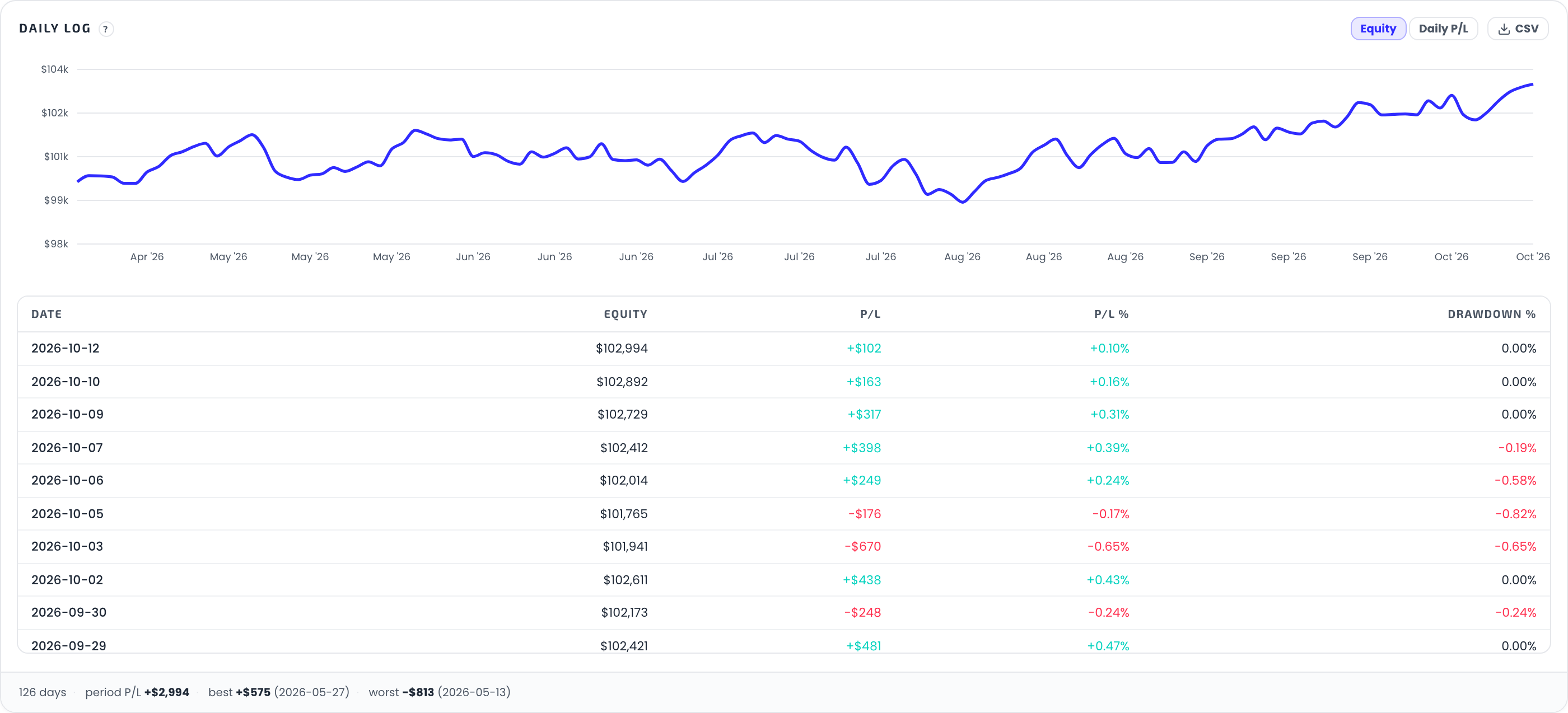Click equity value $102,994
The width and height of the screenshot is (1568, 713).
pyautogui.click(x=622, y=348)
